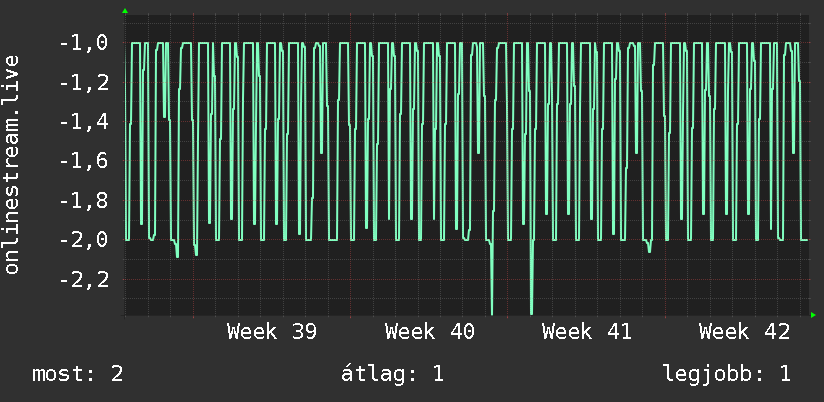Click the 'Week 39' axis label
The height and width of the screenshot is (402, 824).
pos(272,332)
